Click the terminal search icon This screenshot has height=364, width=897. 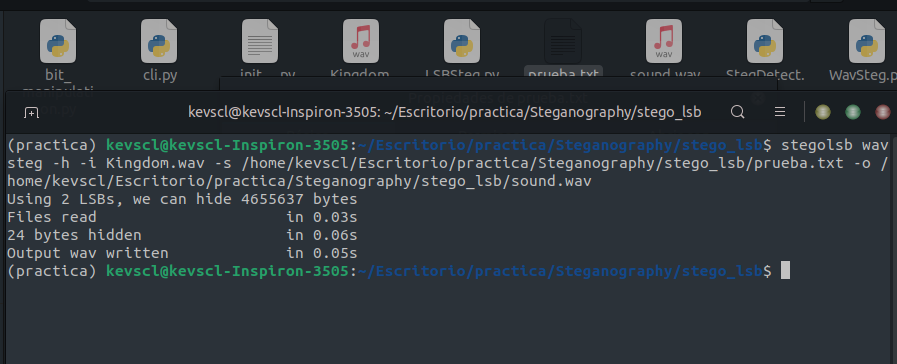pos(737,112)
